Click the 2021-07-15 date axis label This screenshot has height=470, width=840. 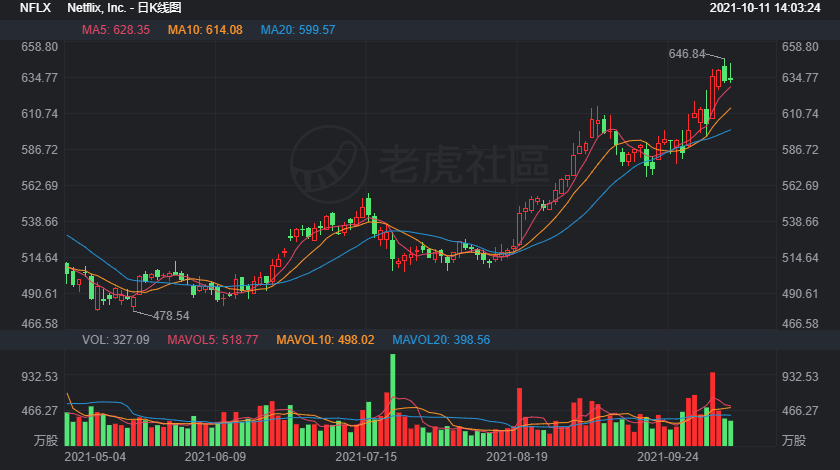[366, 457]
